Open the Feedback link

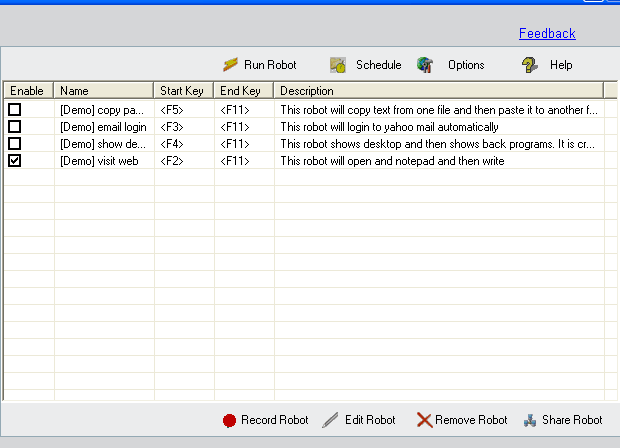[547, 33]
